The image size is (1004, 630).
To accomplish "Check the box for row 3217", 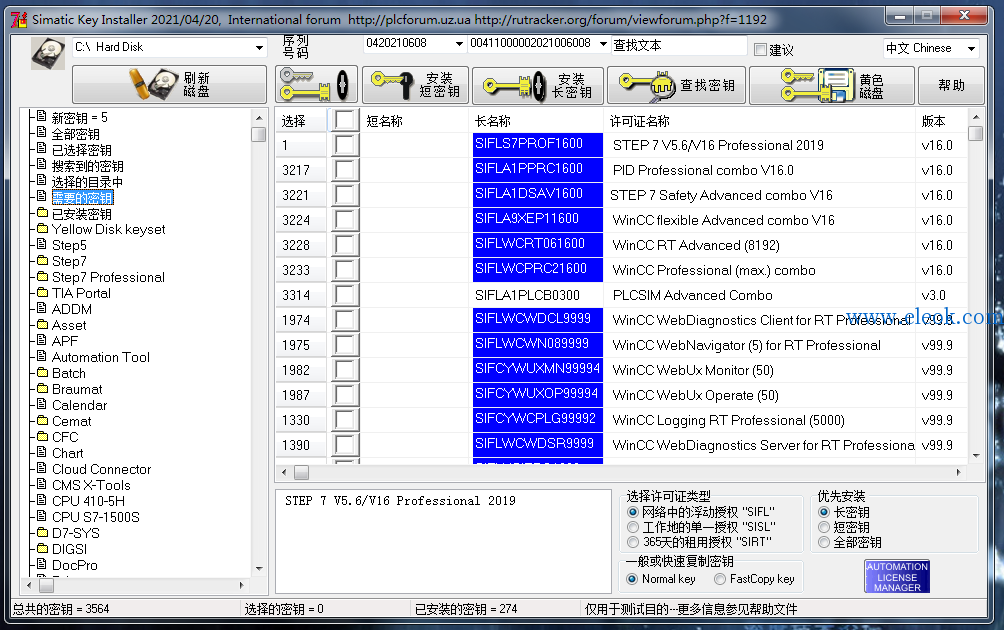I will (x=344, y=170).
